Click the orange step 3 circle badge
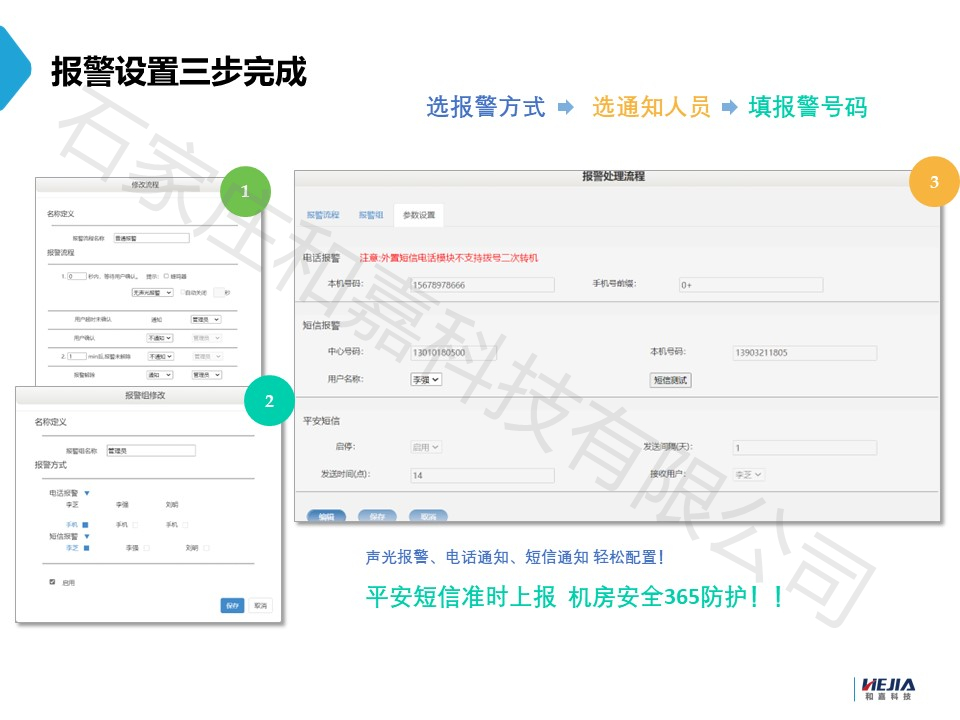The height and width of the screenshot is (720, 960). [x=934, y=182]
